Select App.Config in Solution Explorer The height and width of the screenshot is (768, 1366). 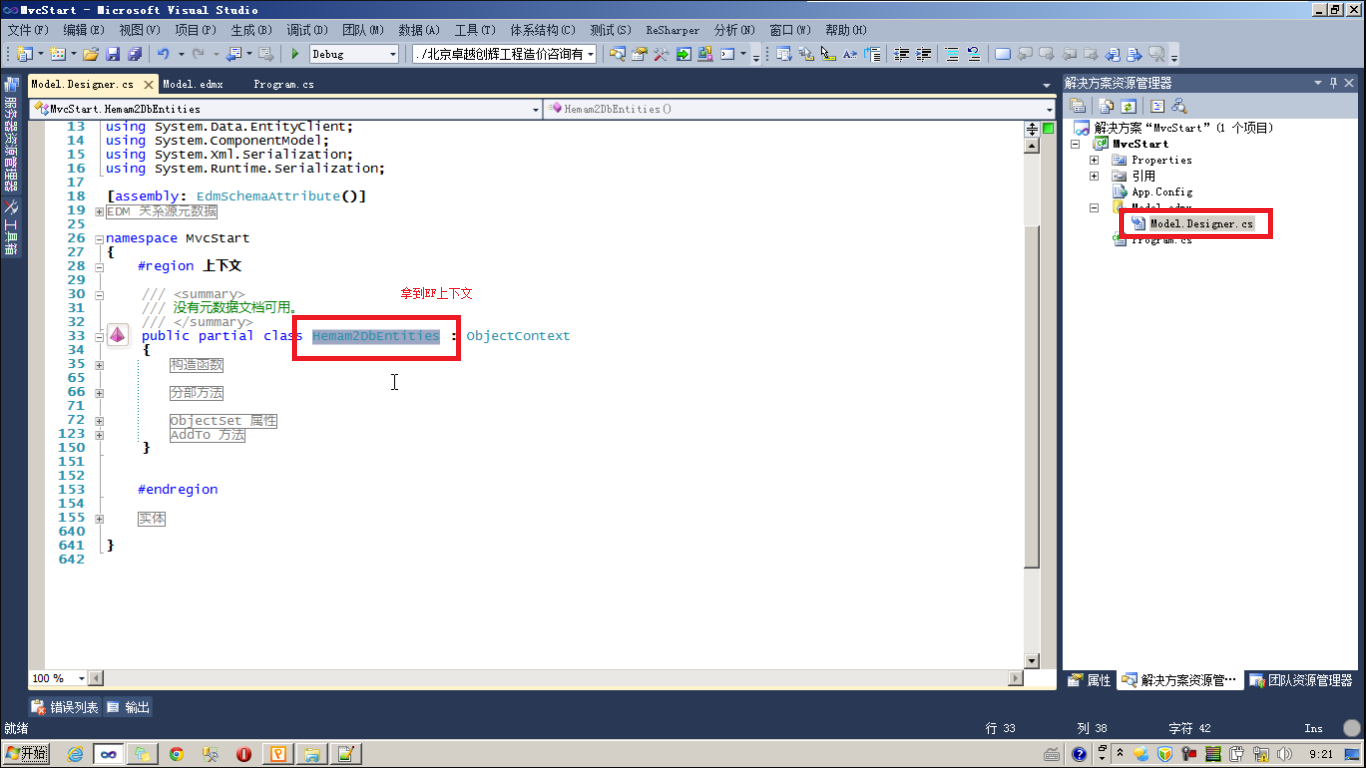click(x=1161, y=192)
